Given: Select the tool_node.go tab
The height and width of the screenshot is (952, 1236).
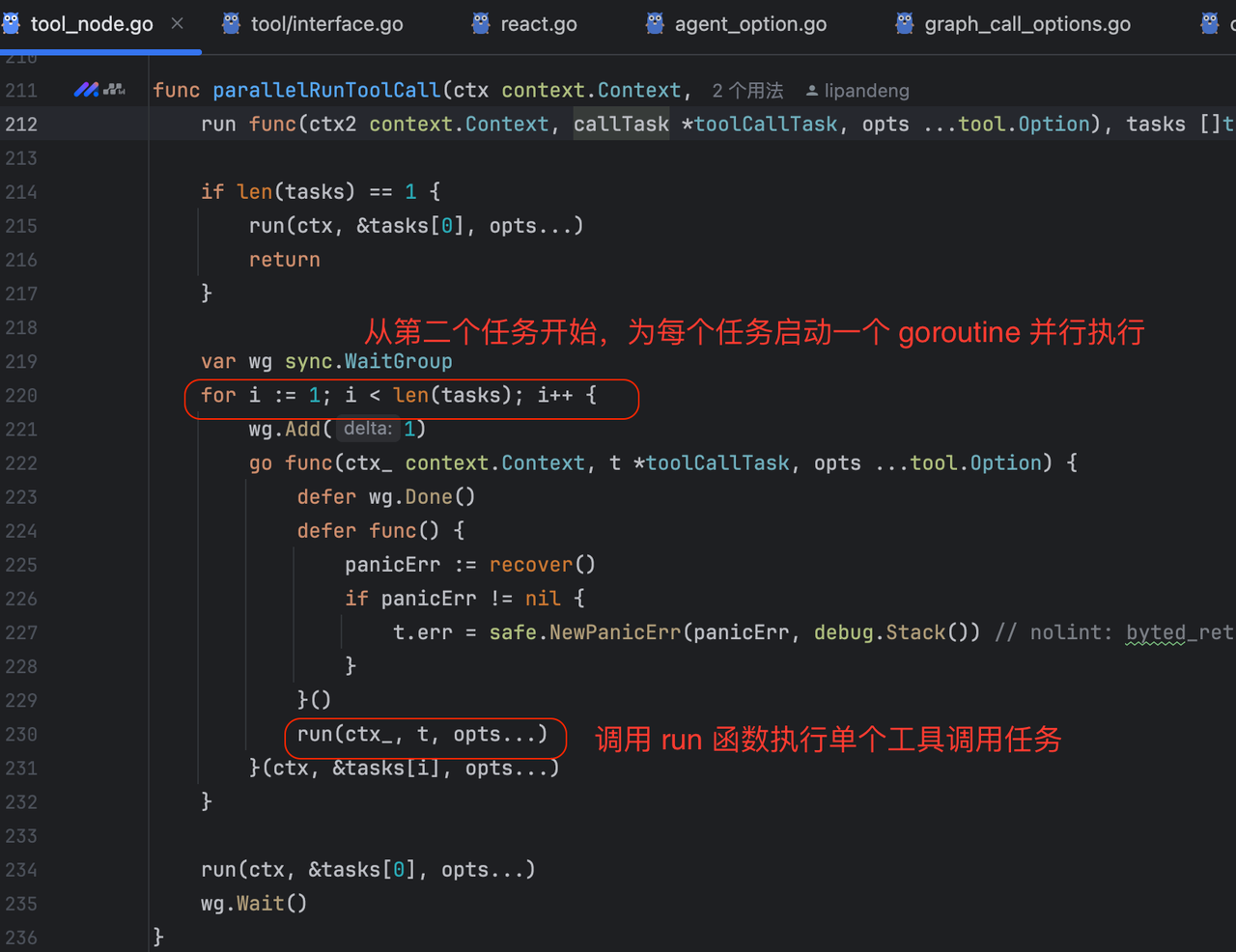Looking at the screenshot, I should (92, 24).
